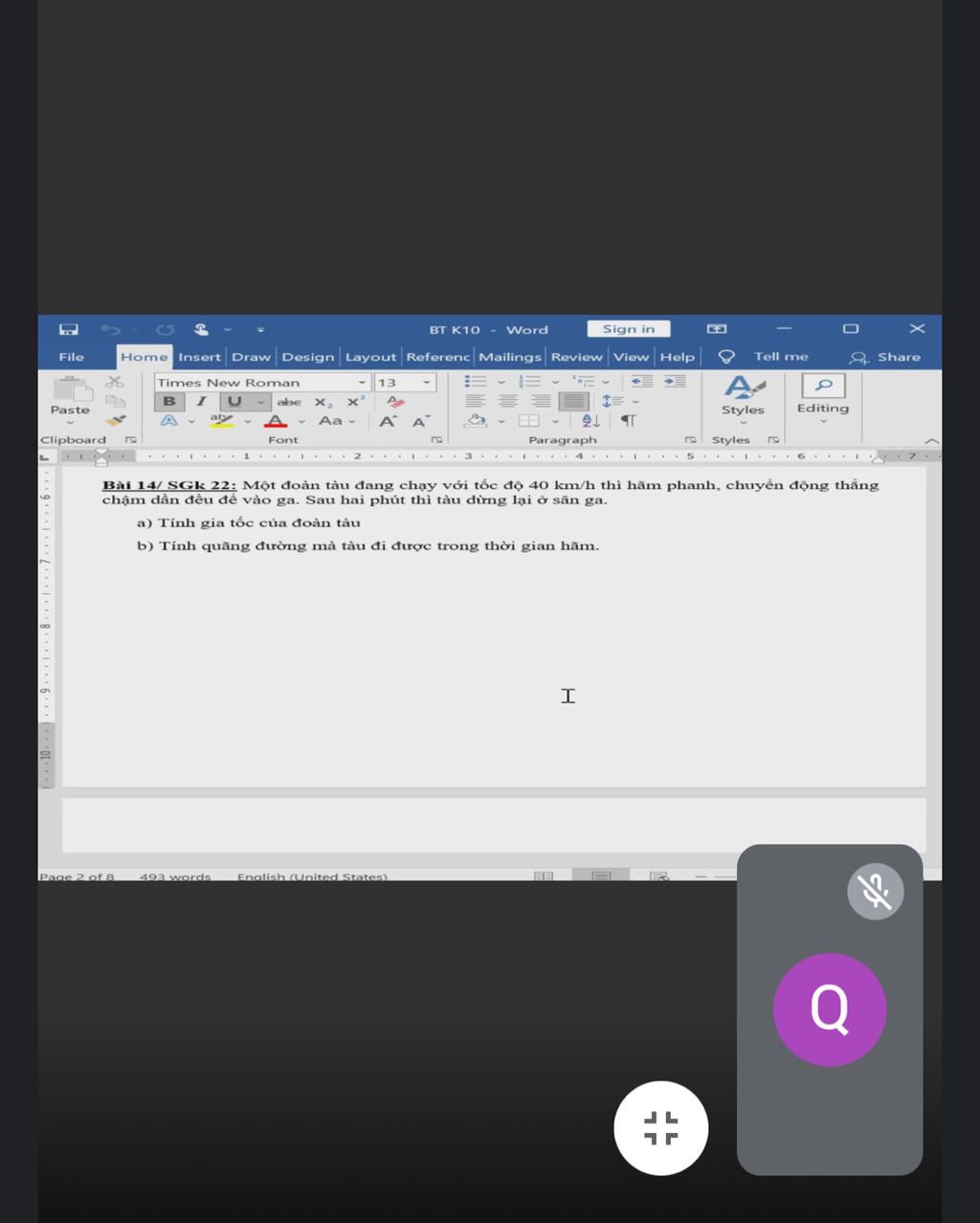Justify paragraph text

point(574,401)
